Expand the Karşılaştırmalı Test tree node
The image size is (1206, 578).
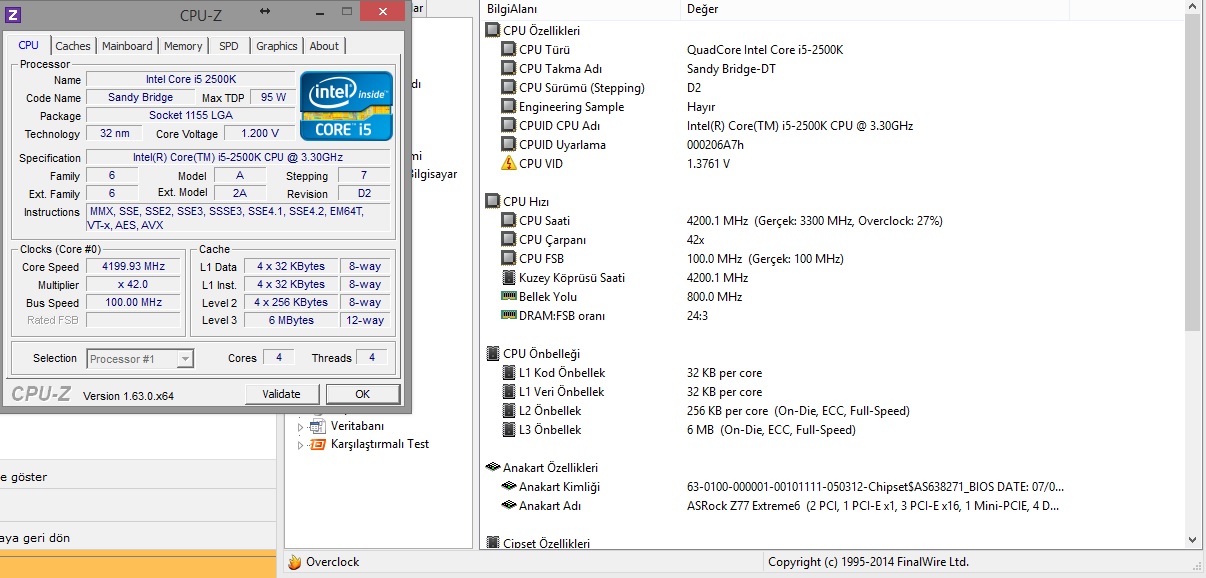(x=300, y=444)
